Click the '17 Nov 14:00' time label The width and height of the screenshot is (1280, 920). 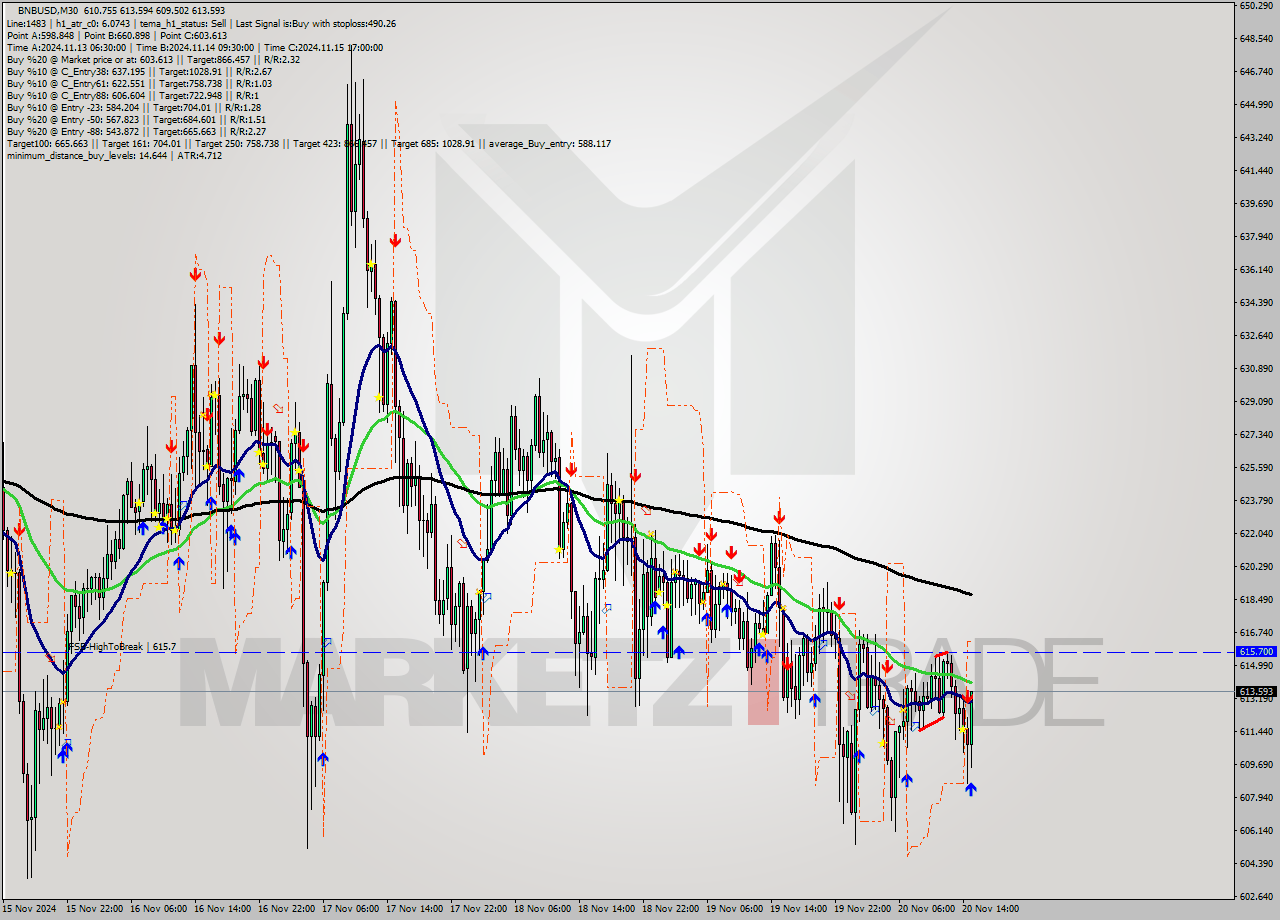(x=415, y=909)
